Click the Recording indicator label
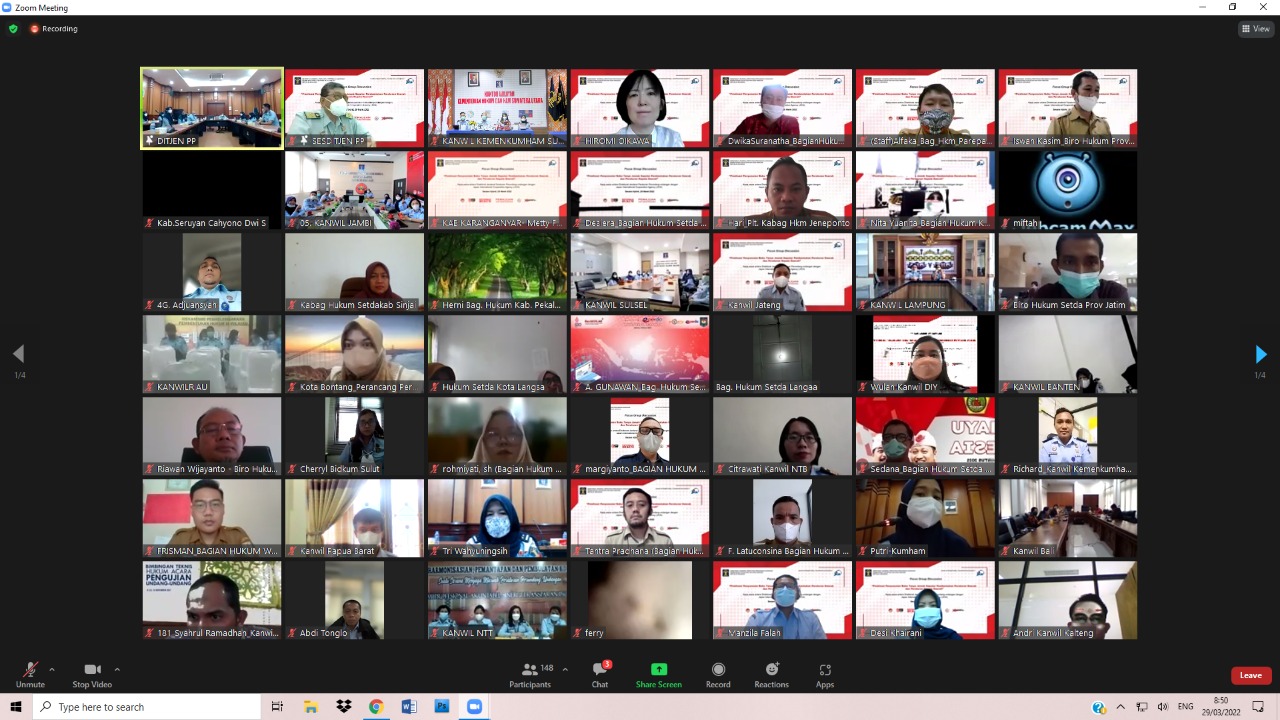Screen dimensions: 1280x720 pyautogui.click(x=59, y=29)
